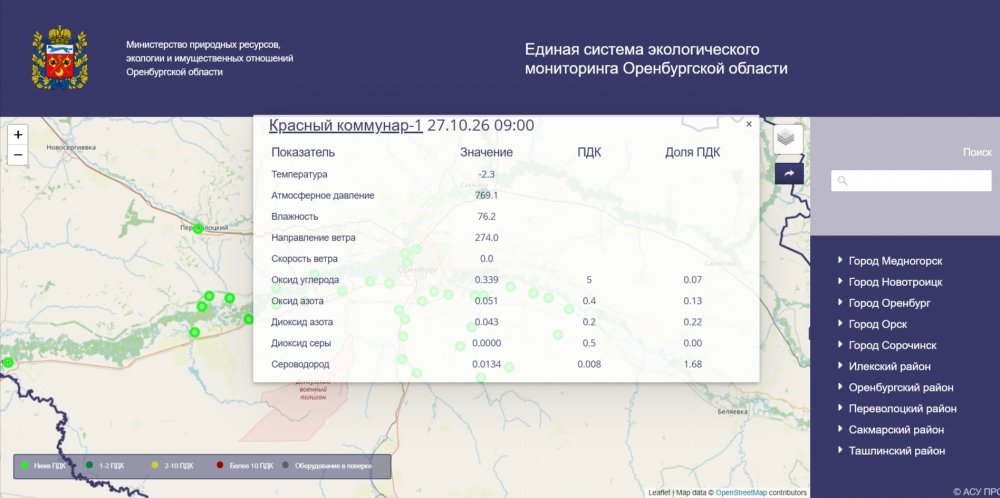1000x498 pixels.
Task: Click the atmospheric pressure value 769.1
Action: point(487,195)
